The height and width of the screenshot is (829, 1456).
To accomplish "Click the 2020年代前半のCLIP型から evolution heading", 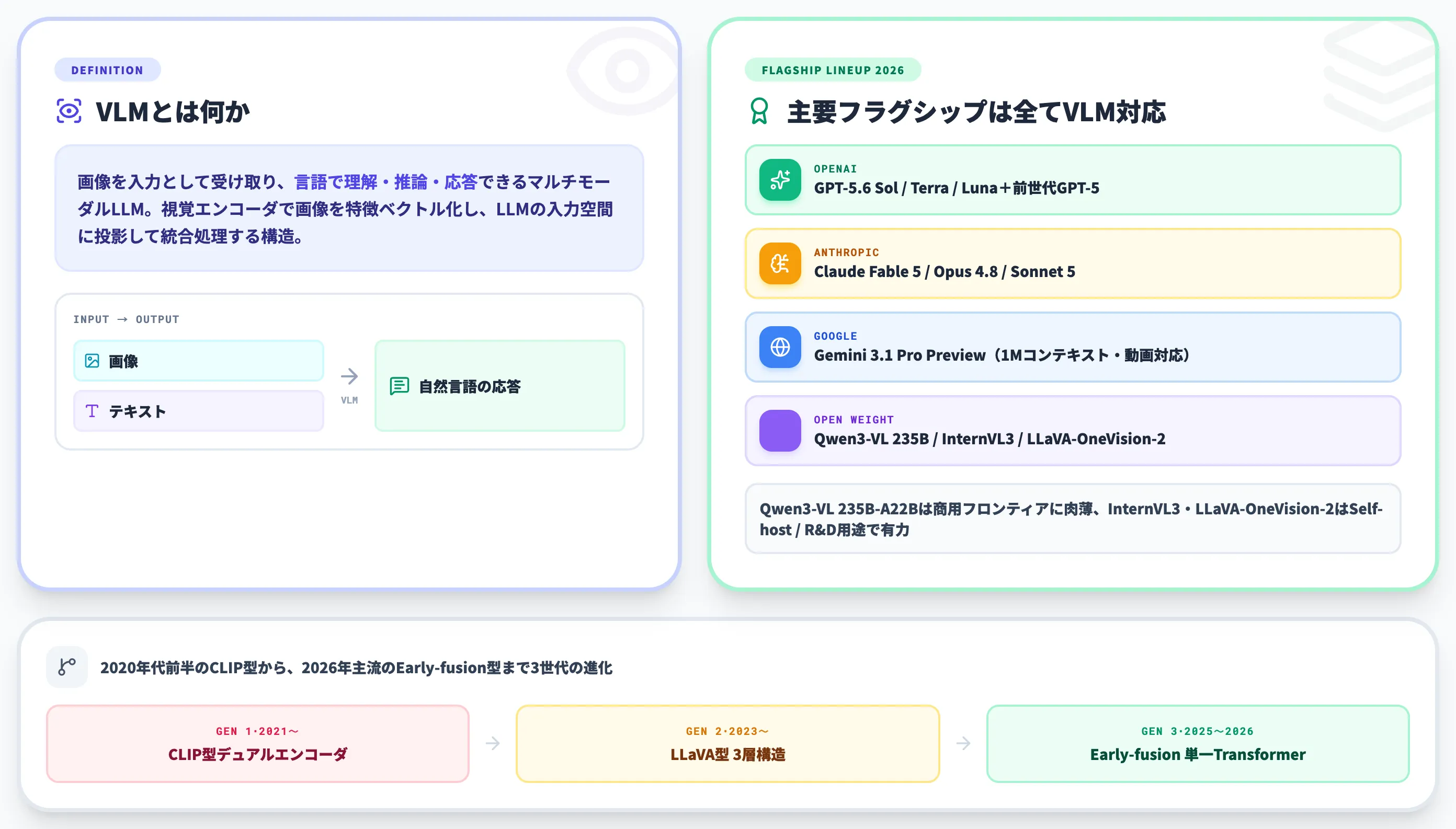I will pos(356,667).
